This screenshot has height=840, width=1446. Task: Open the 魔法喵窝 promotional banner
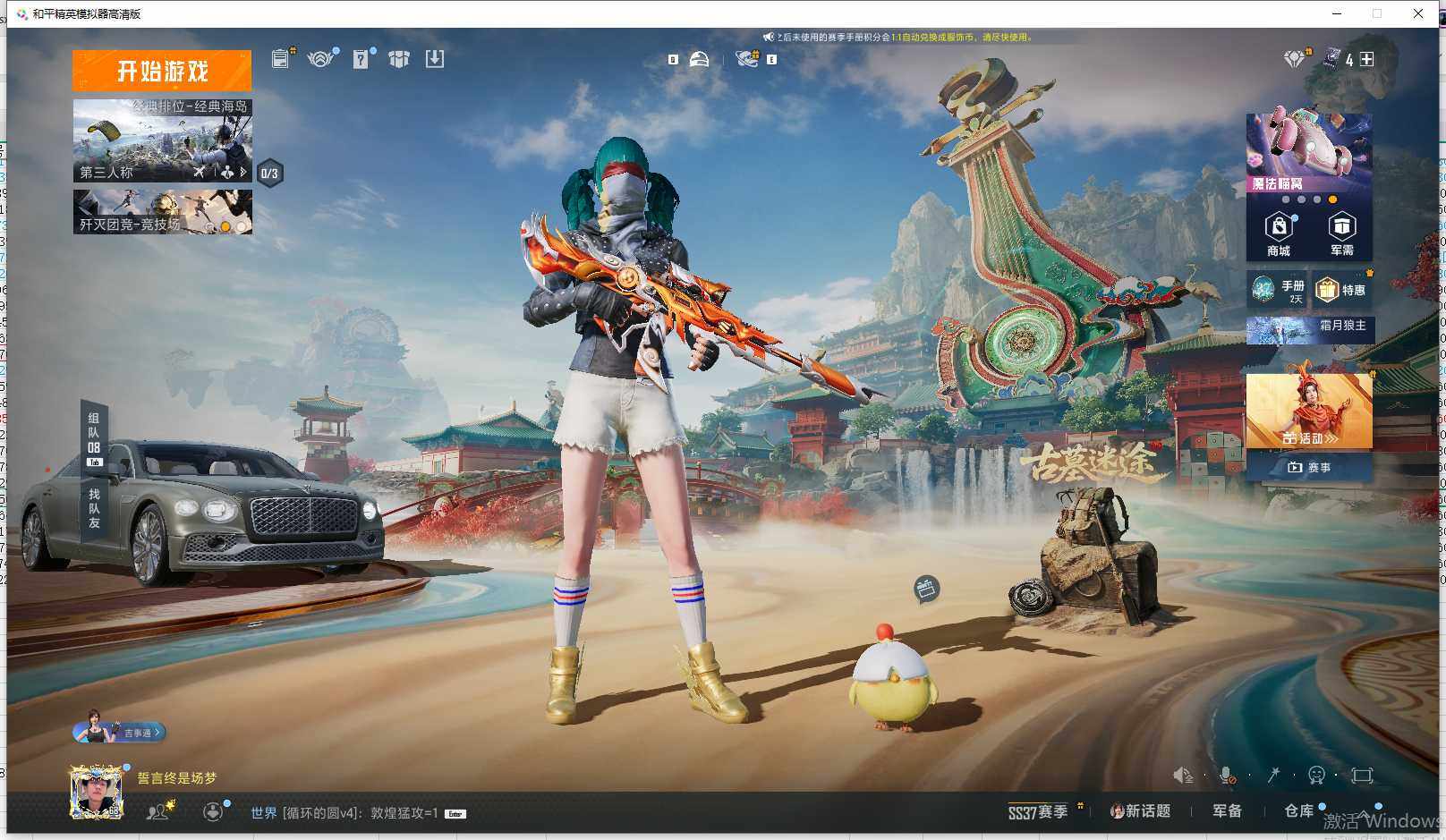pos(1309,152)
